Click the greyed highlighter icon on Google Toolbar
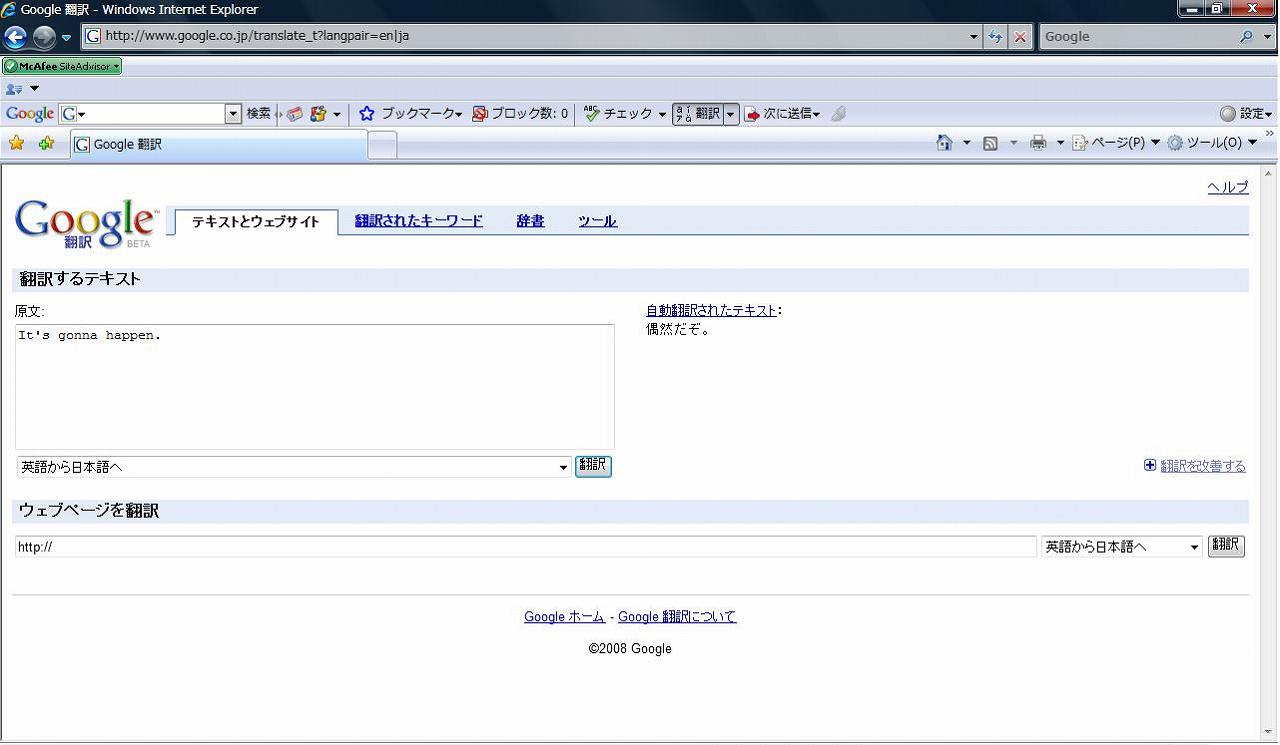1280x745 pixels. pos(839,114)
